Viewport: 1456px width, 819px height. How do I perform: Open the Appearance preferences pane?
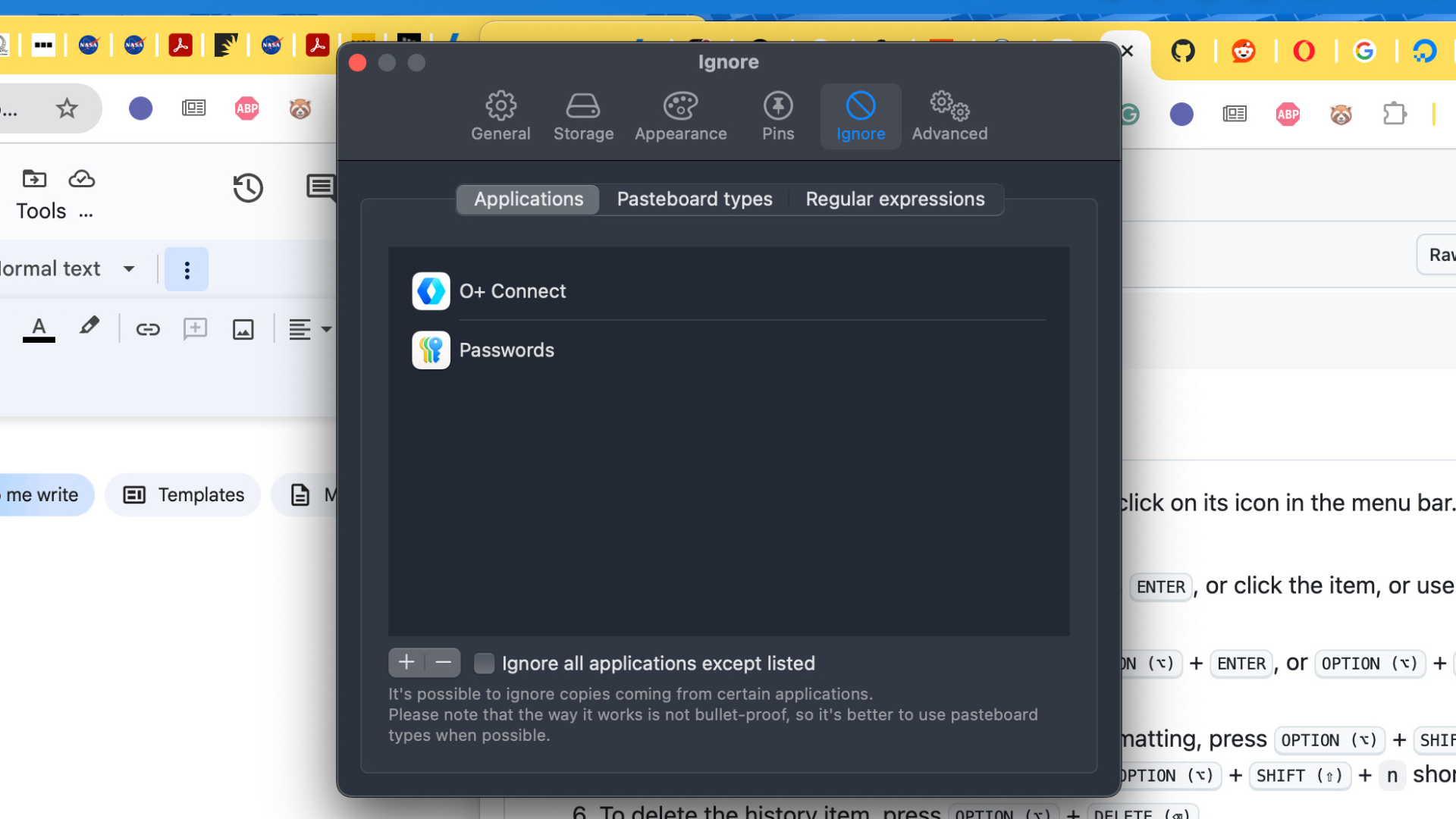(680, 115)
